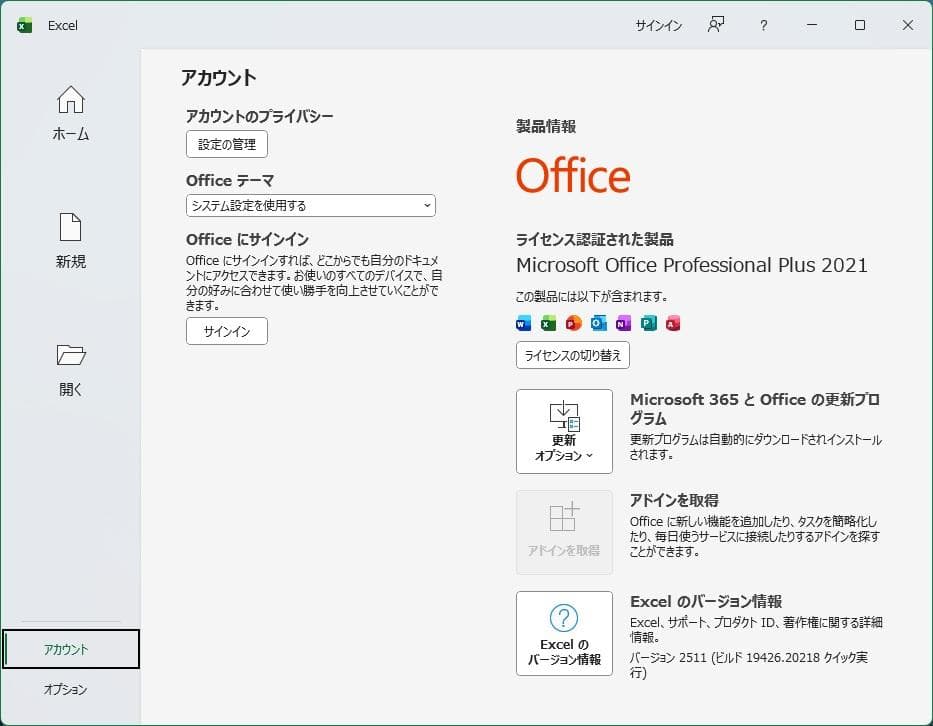Click the Excel icon under product info
This screenshot has height=726, width=933.
(546, 323)
